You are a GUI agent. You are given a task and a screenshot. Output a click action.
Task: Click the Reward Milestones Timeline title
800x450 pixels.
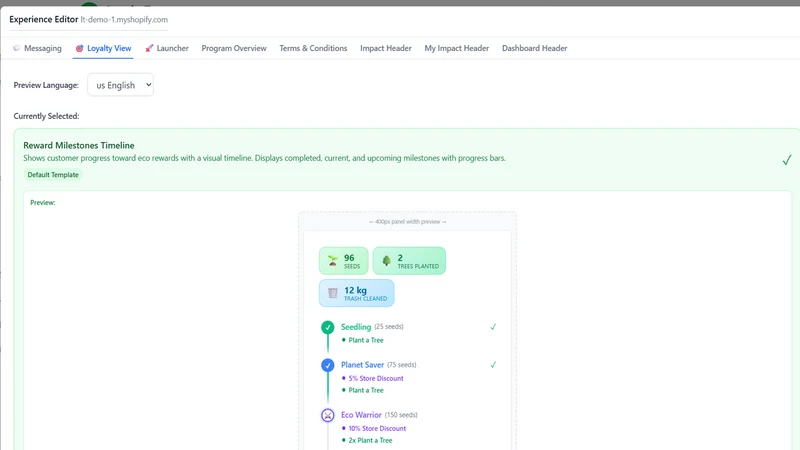[79, 145]
